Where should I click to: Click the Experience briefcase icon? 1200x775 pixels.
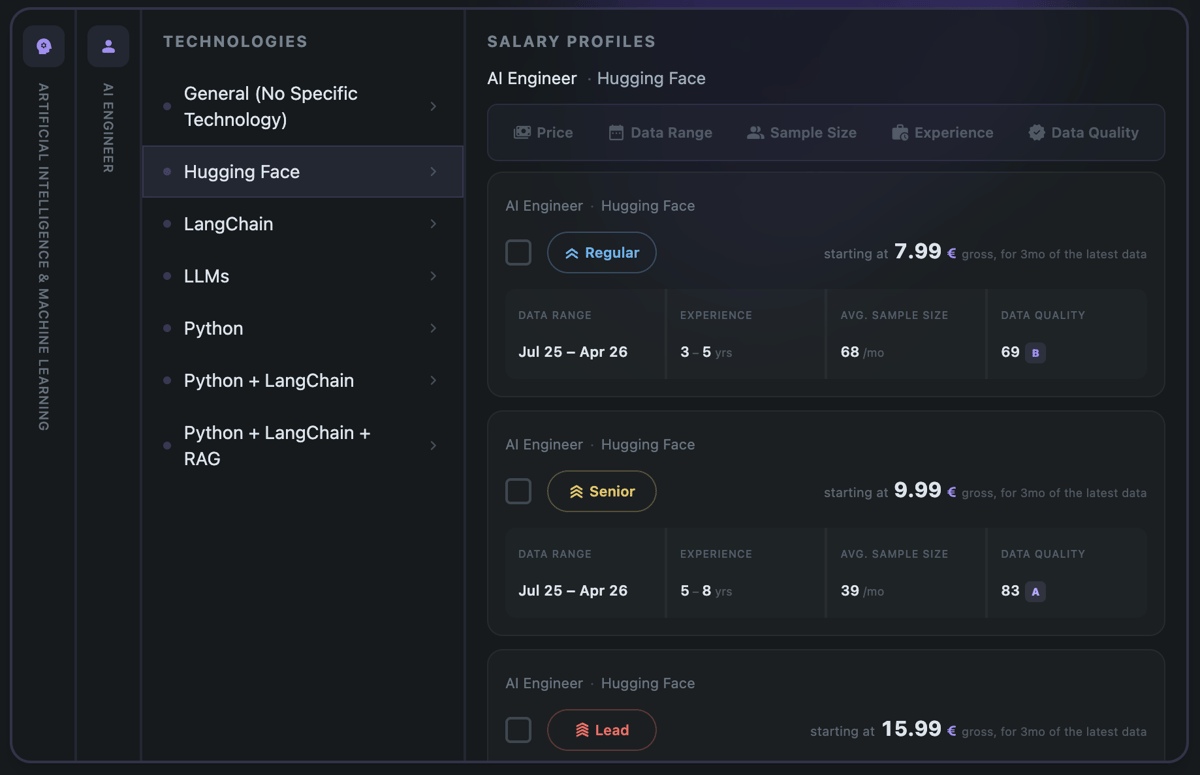point(900,132)
